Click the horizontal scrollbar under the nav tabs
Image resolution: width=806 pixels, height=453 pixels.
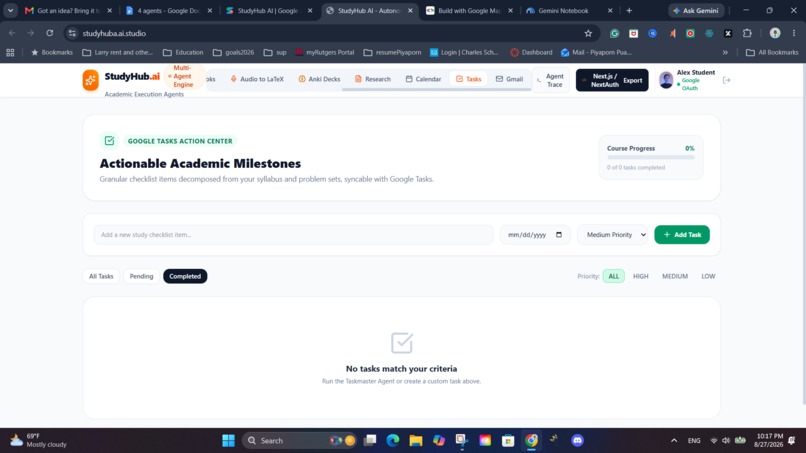click(436, 89)
